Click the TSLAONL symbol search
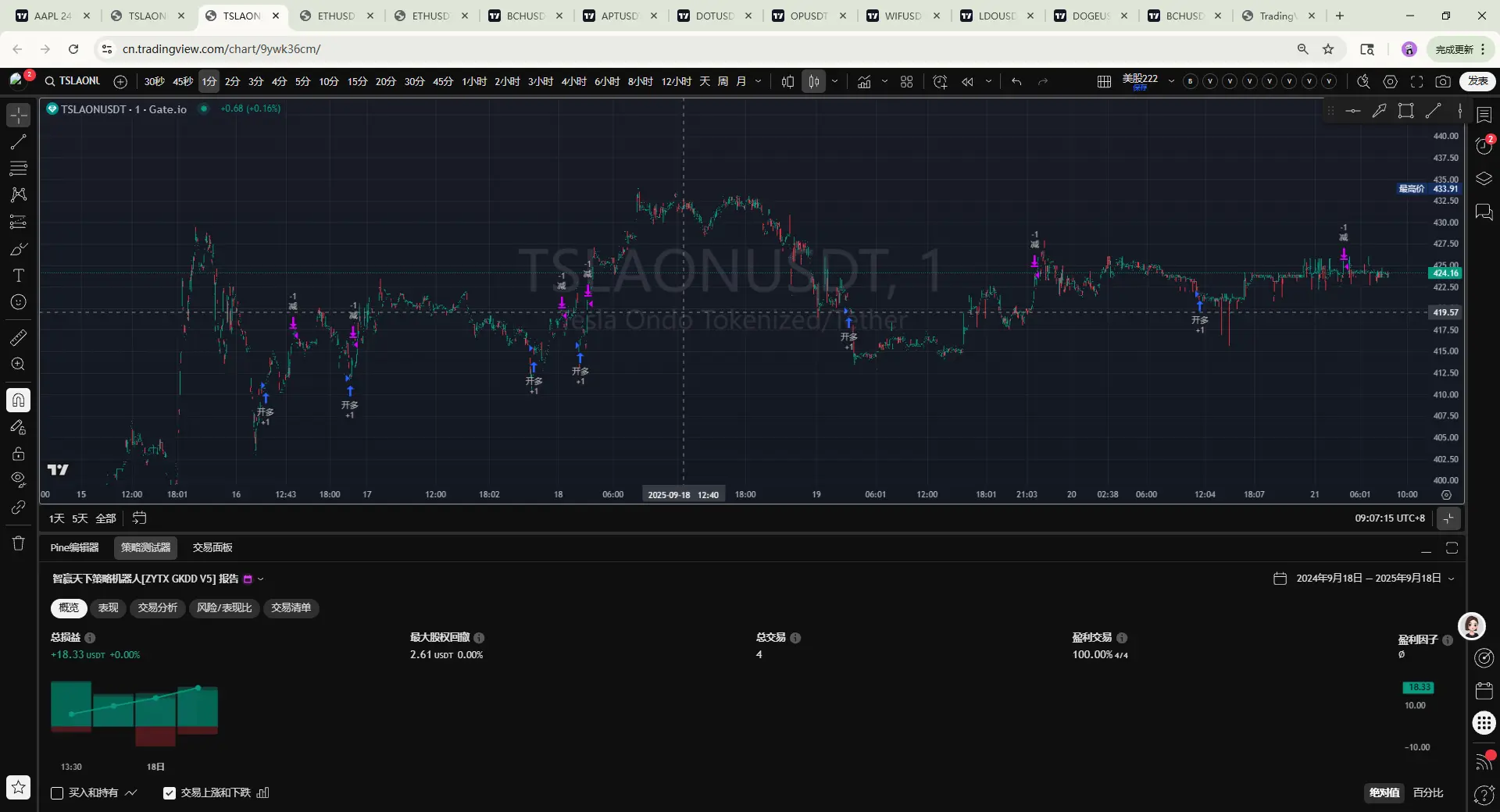Image resolution: width=1500 pixels, height=812 pixels. [x=73, y=81]
